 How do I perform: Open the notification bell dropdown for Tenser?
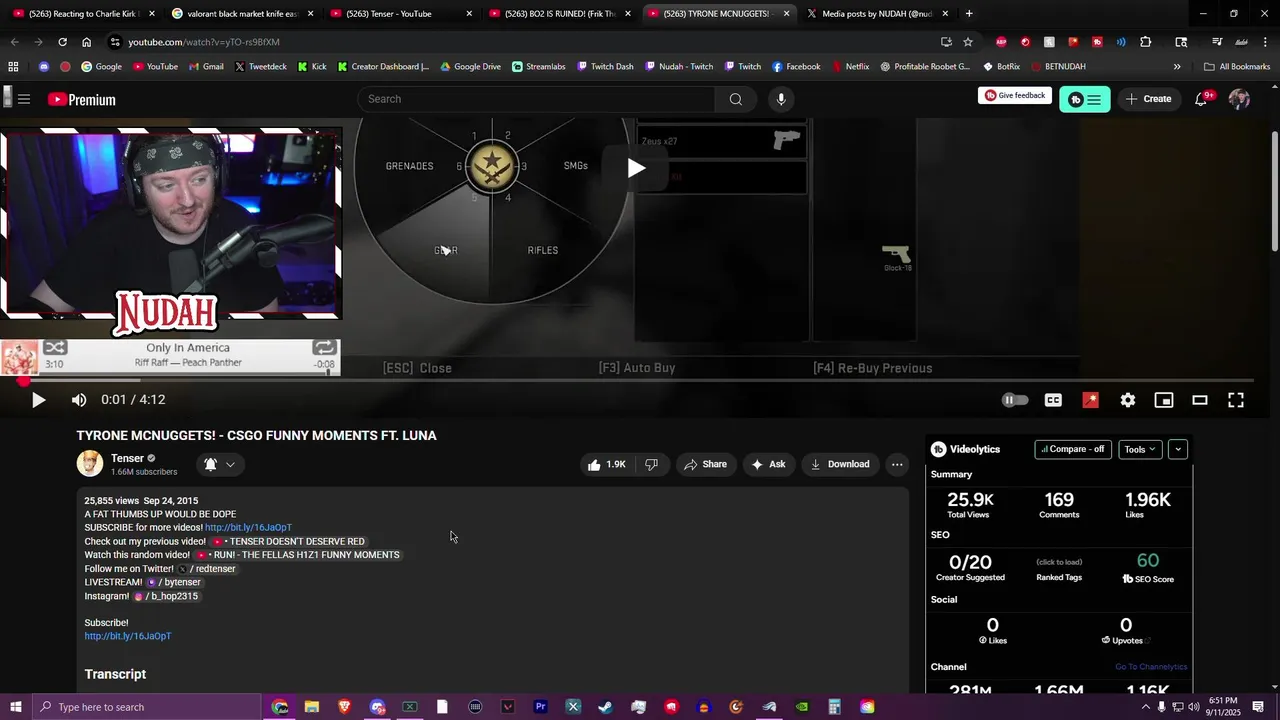219,464
